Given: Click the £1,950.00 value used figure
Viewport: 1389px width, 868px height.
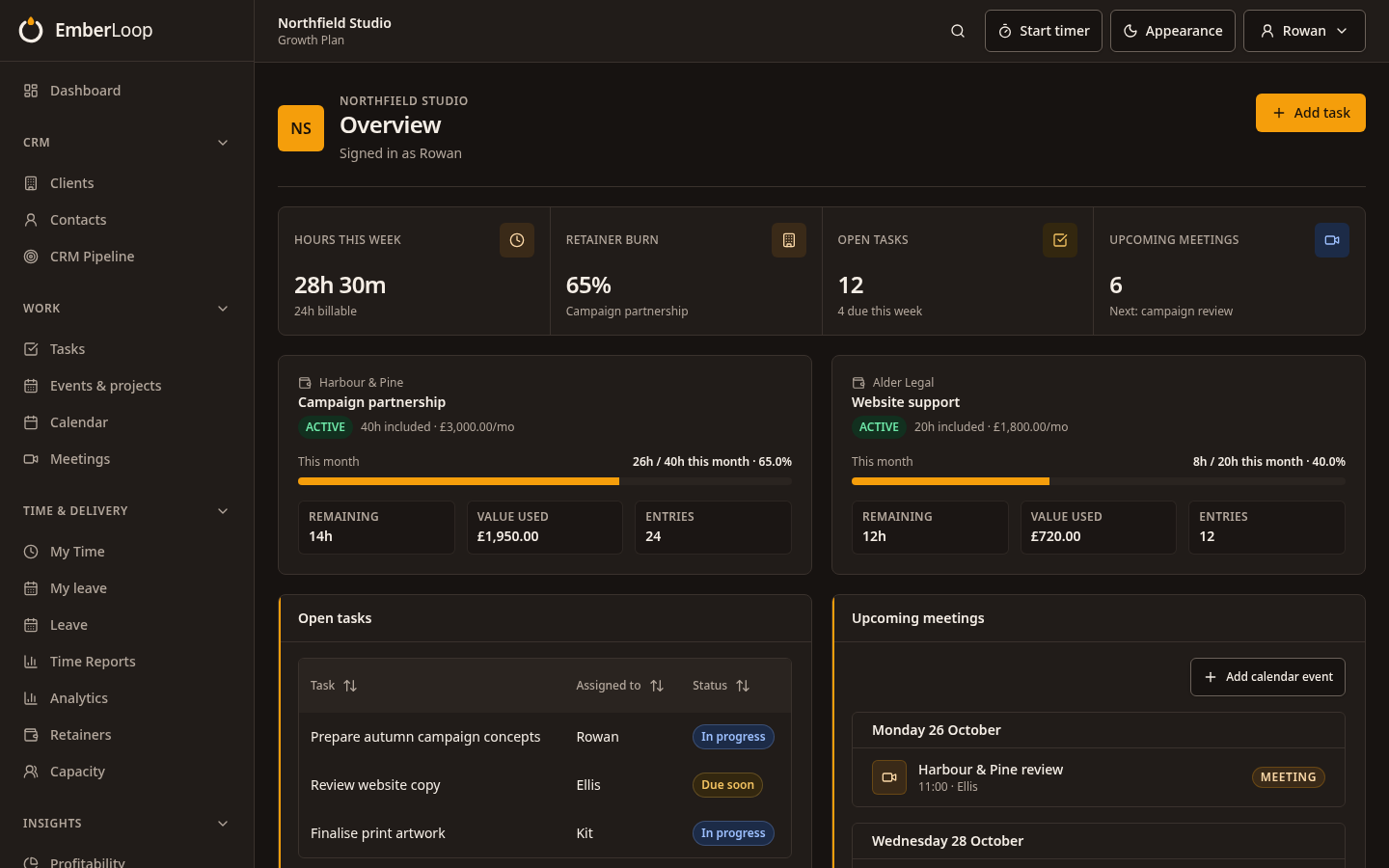Looking at the screenshot, I should point(508,536).
